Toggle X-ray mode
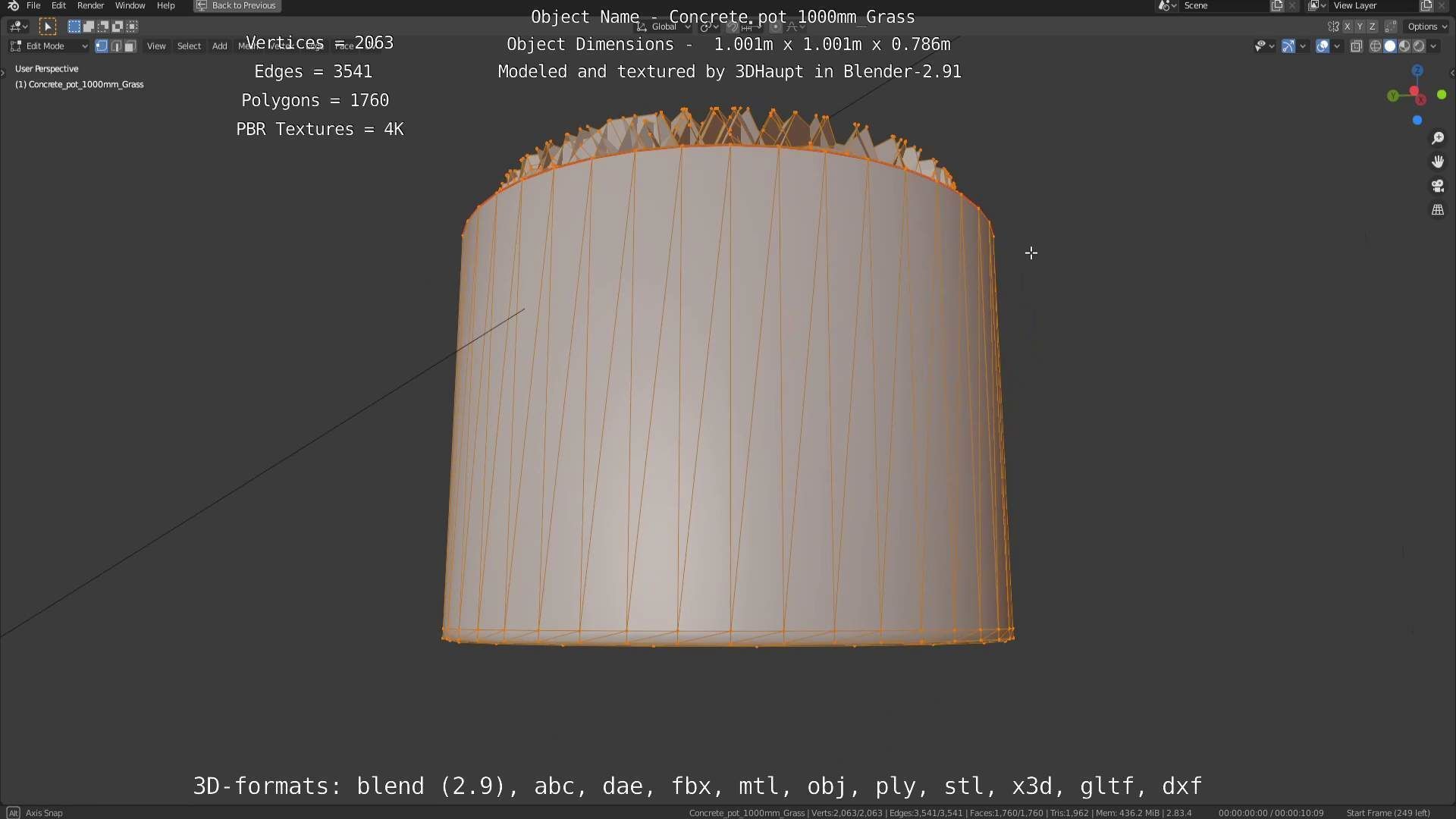This screenshot has height=819, width=1456. pyautogui.click(x=1357, y=46)
